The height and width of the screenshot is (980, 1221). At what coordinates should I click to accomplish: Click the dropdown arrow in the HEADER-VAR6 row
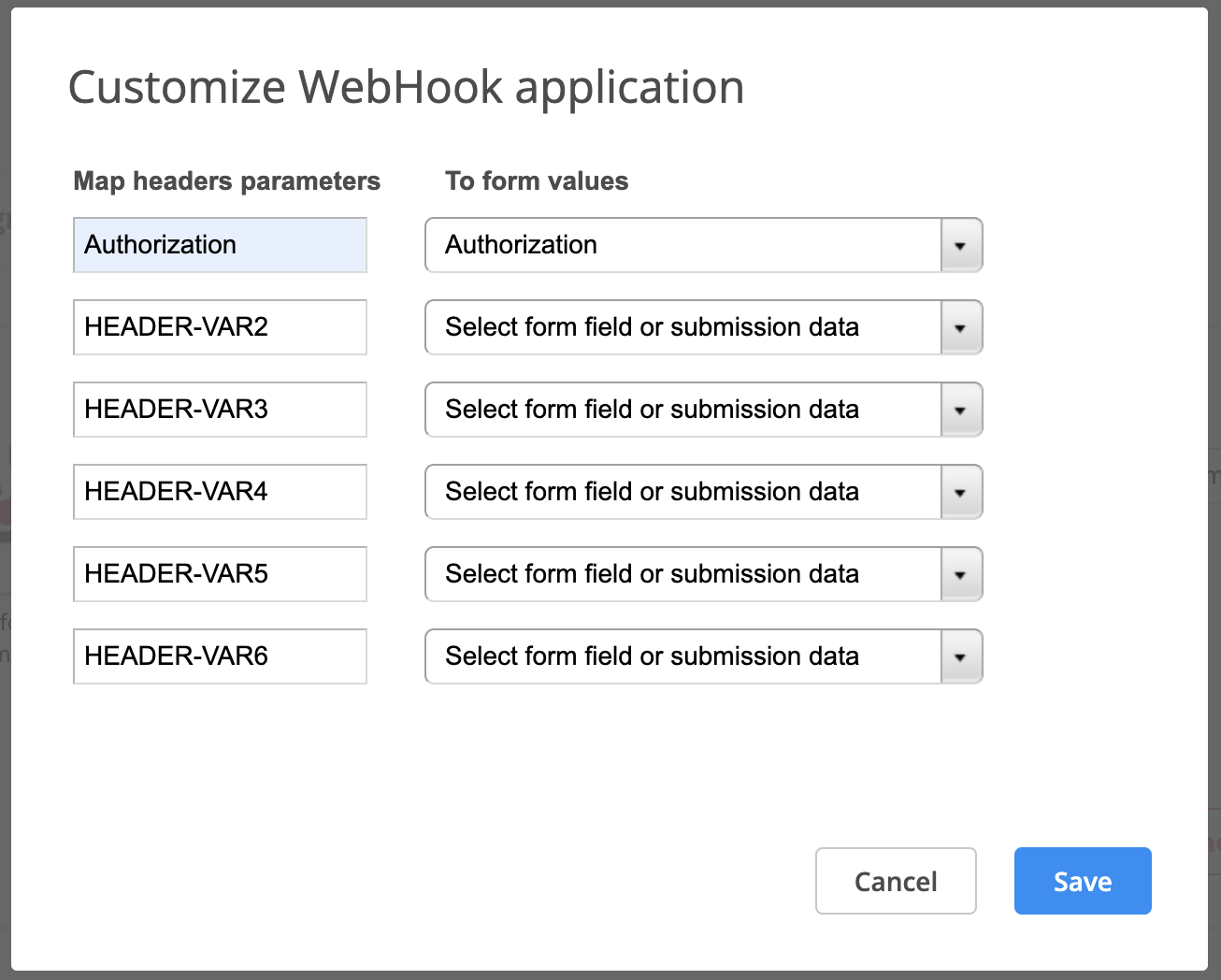coord(960,657)
